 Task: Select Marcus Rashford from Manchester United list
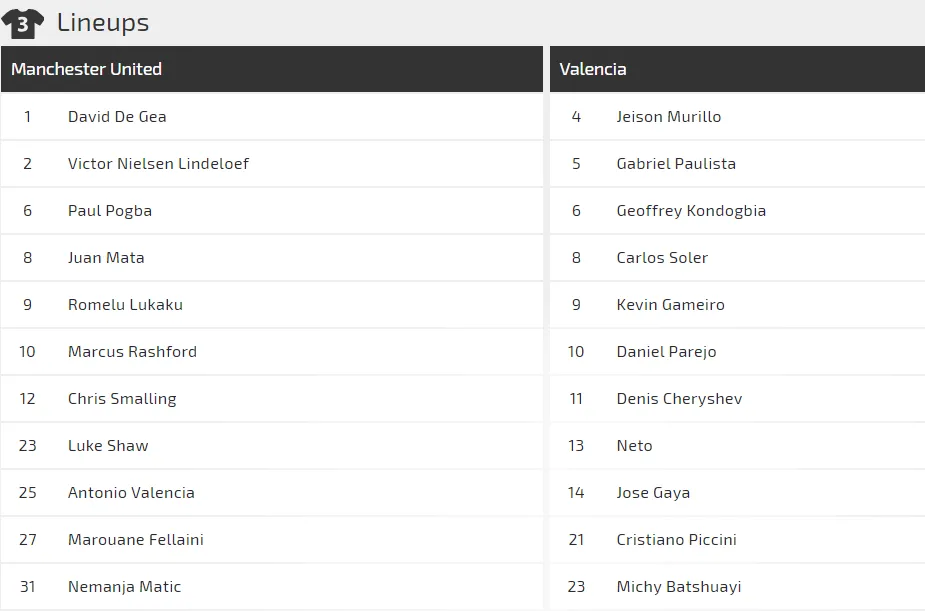[x=132, y=352]
